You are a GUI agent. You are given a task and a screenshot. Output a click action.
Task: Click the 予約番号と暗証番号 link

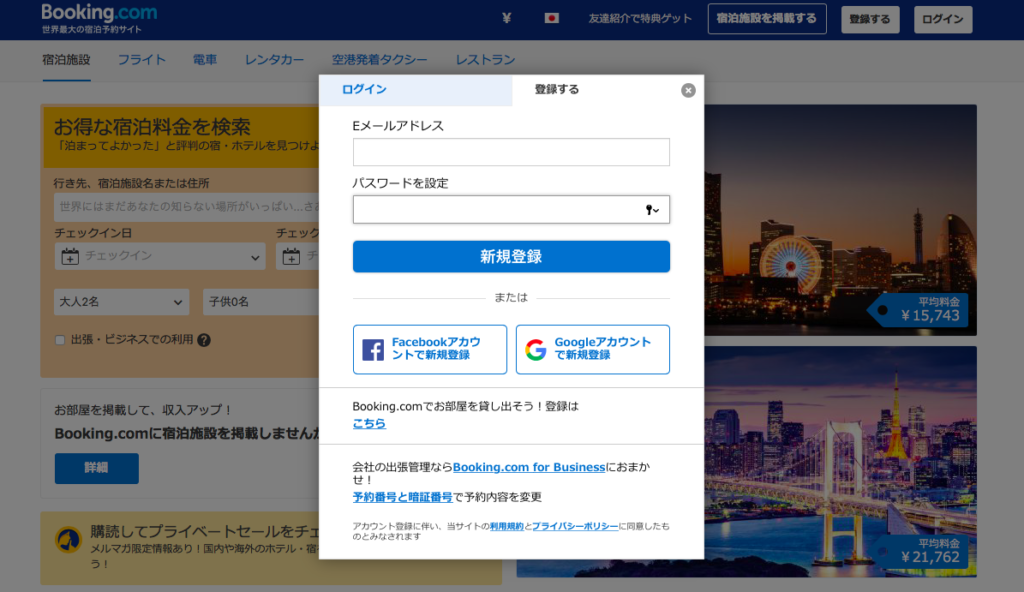pyautogui.click(x=402, y=497)
